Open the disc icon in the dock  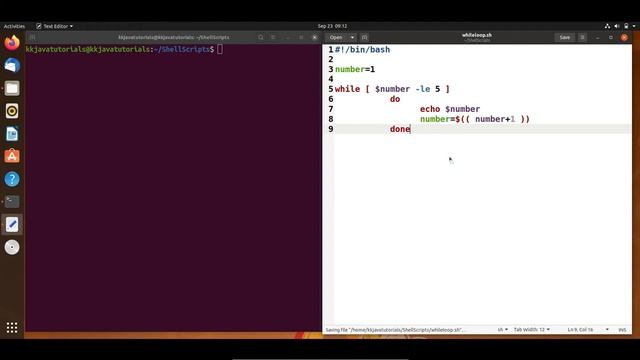(12, 247)
